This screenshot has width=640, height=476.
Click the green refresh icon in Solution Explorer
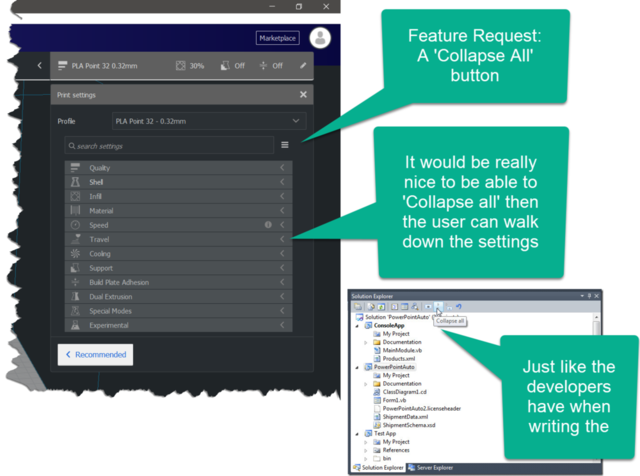click(x=381, y=307)
